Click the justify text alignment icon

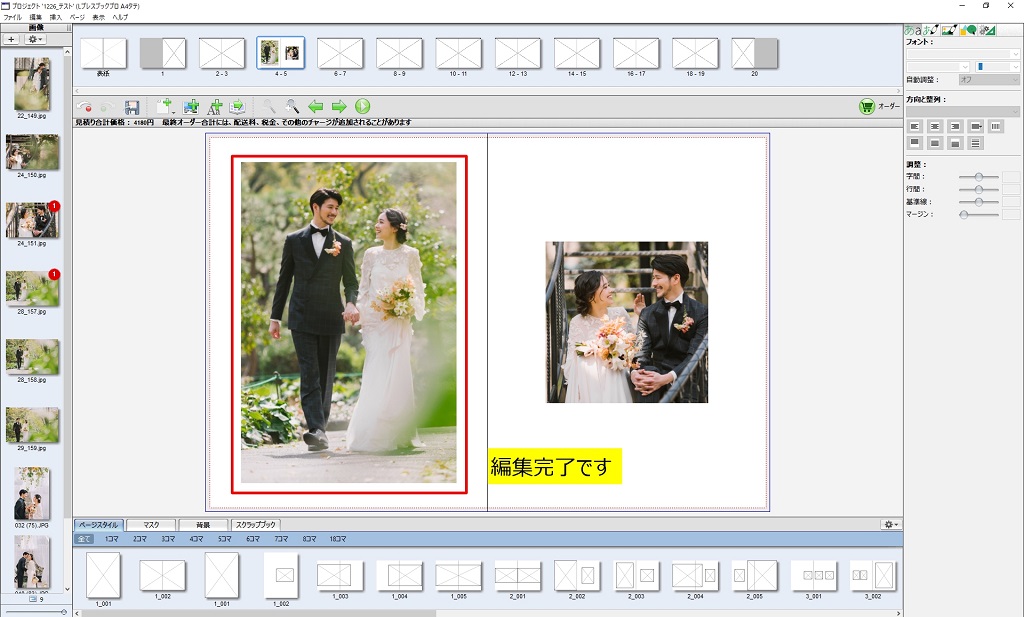click(x=976, y=126)
